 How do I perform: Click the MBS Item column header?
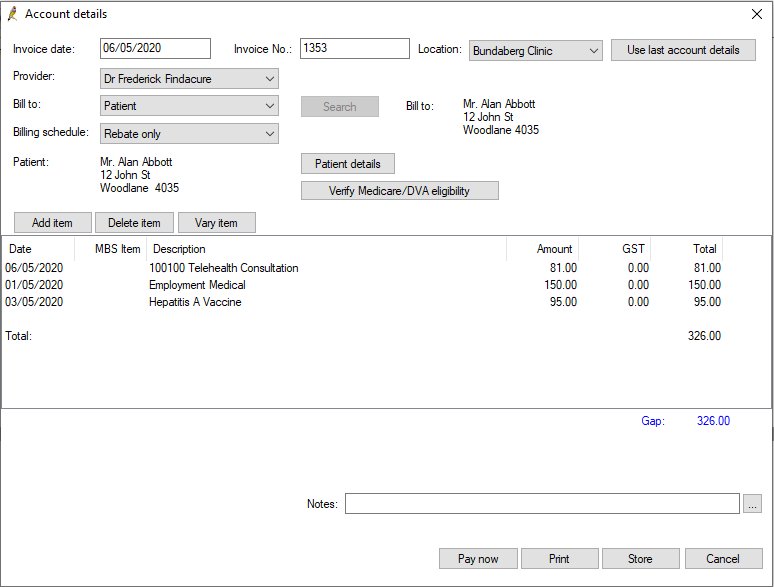111,249
